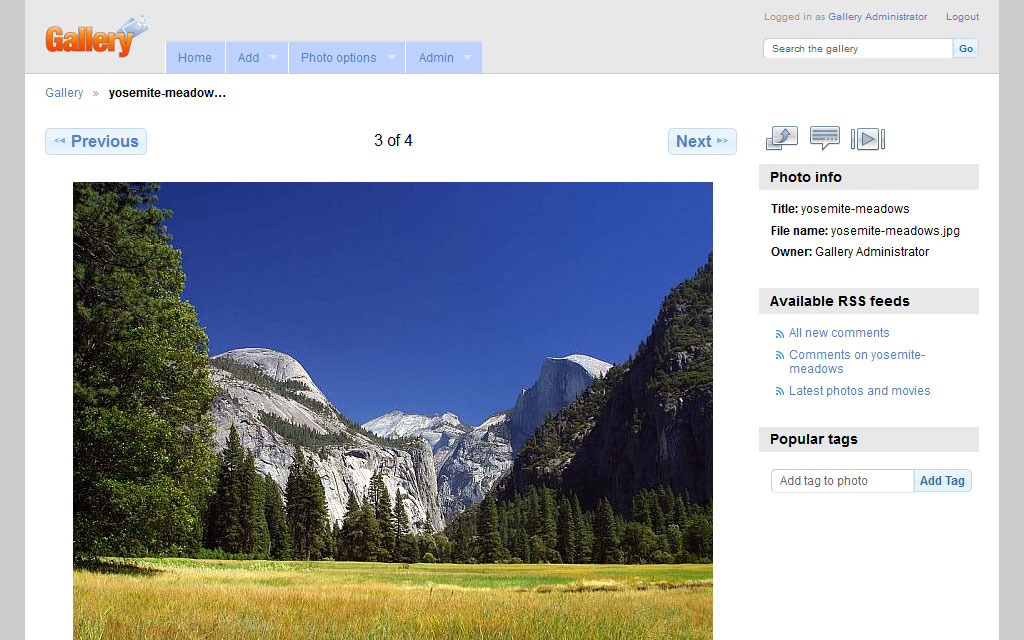
Task: Focus the Search the gallery field
Action: [857, 49]
